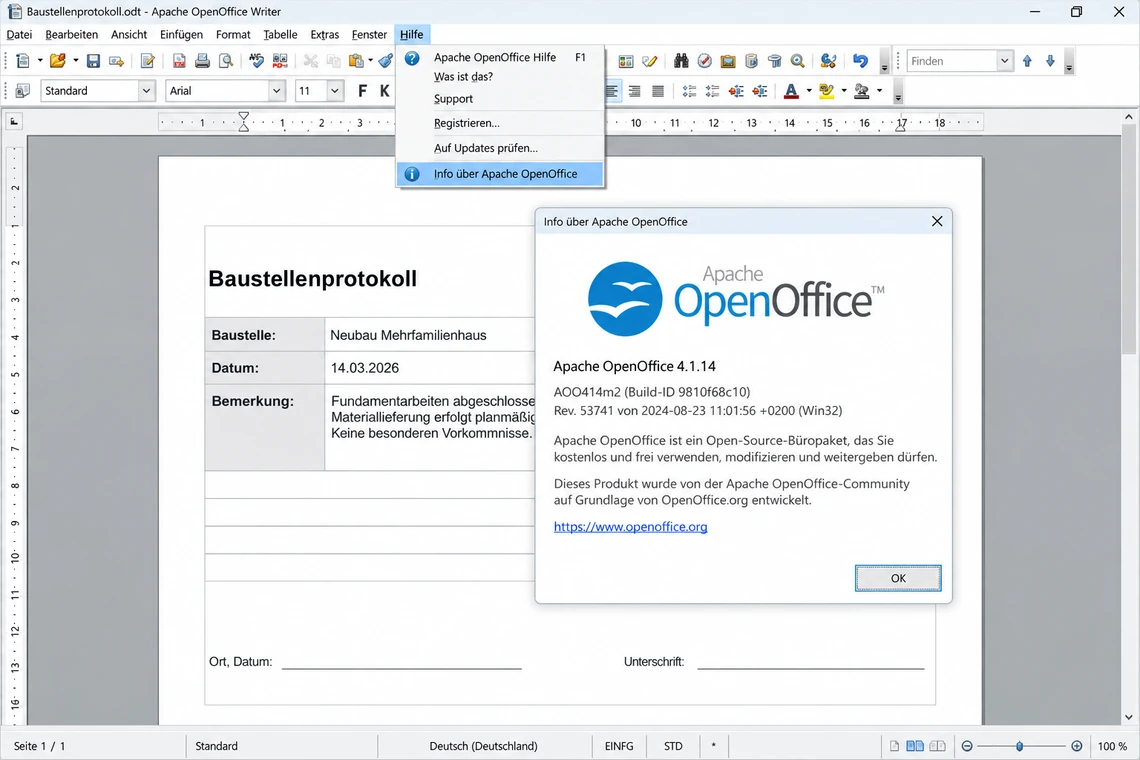Click the Paste clipboard icon
Viewport: 1140px width, 760px height.
click(356, 61)
